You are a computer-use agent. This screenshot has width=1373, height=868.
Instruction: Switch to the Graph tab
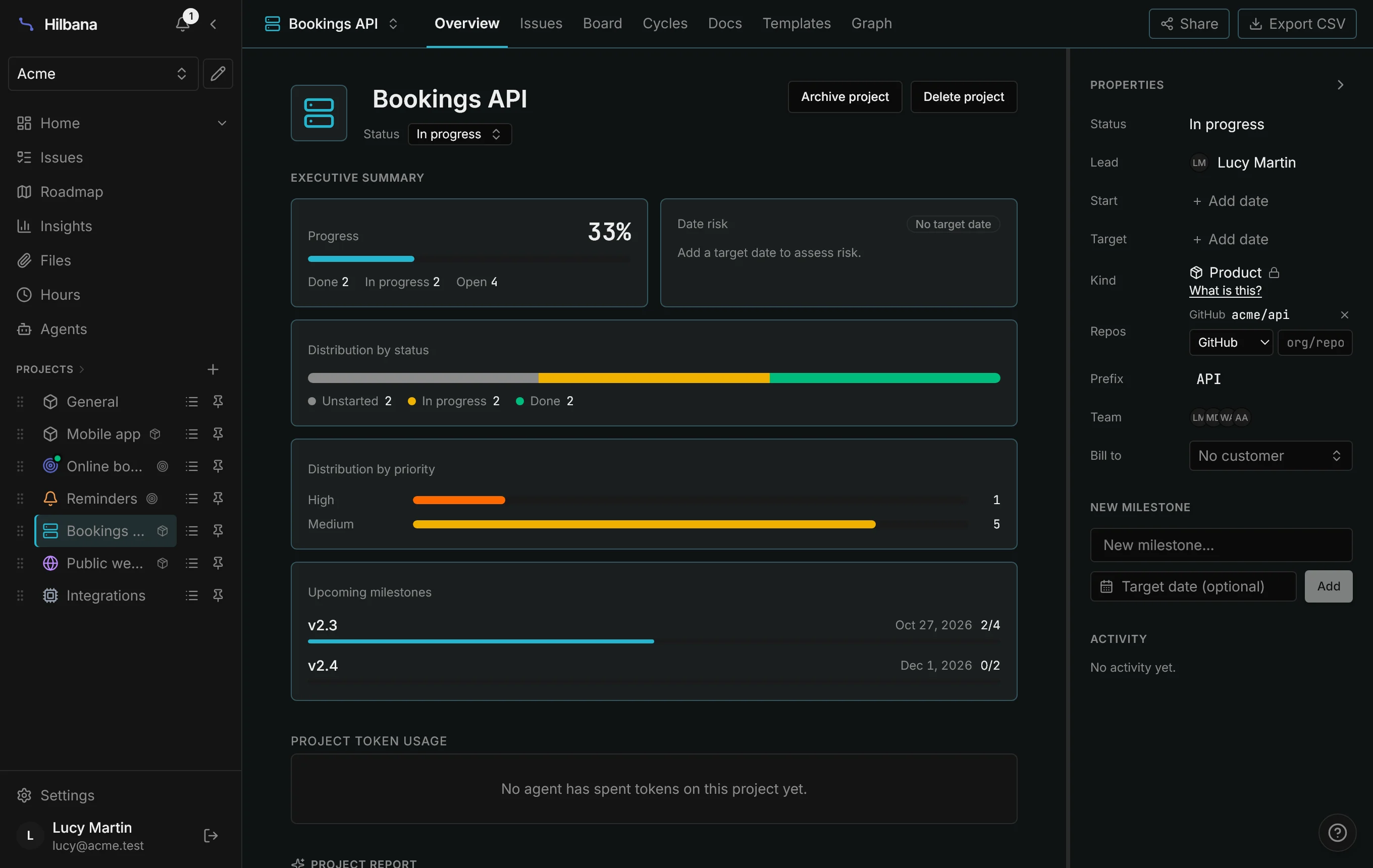click(x=871, y=23)
